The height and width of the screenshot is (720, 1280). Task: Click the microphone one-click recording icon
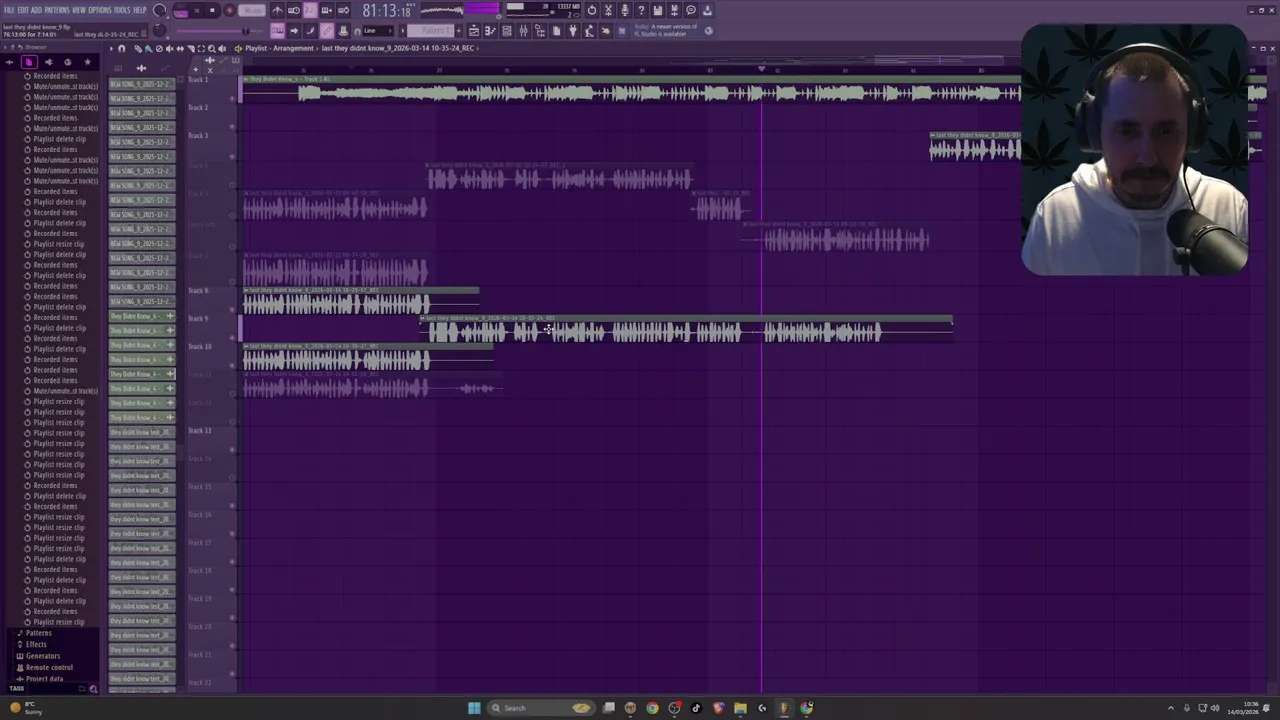pos(625,10)
